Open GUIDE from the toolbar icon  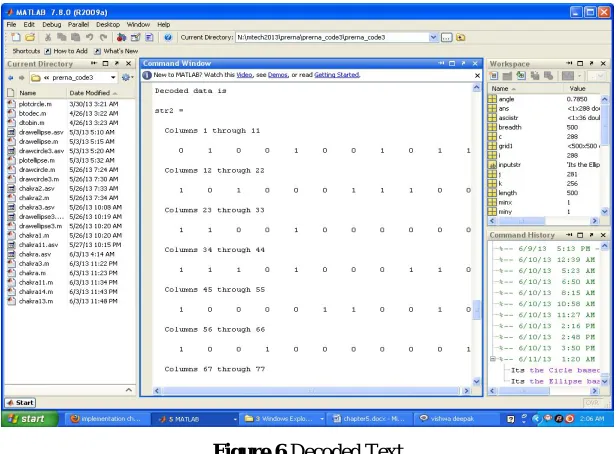coord(136,37)
